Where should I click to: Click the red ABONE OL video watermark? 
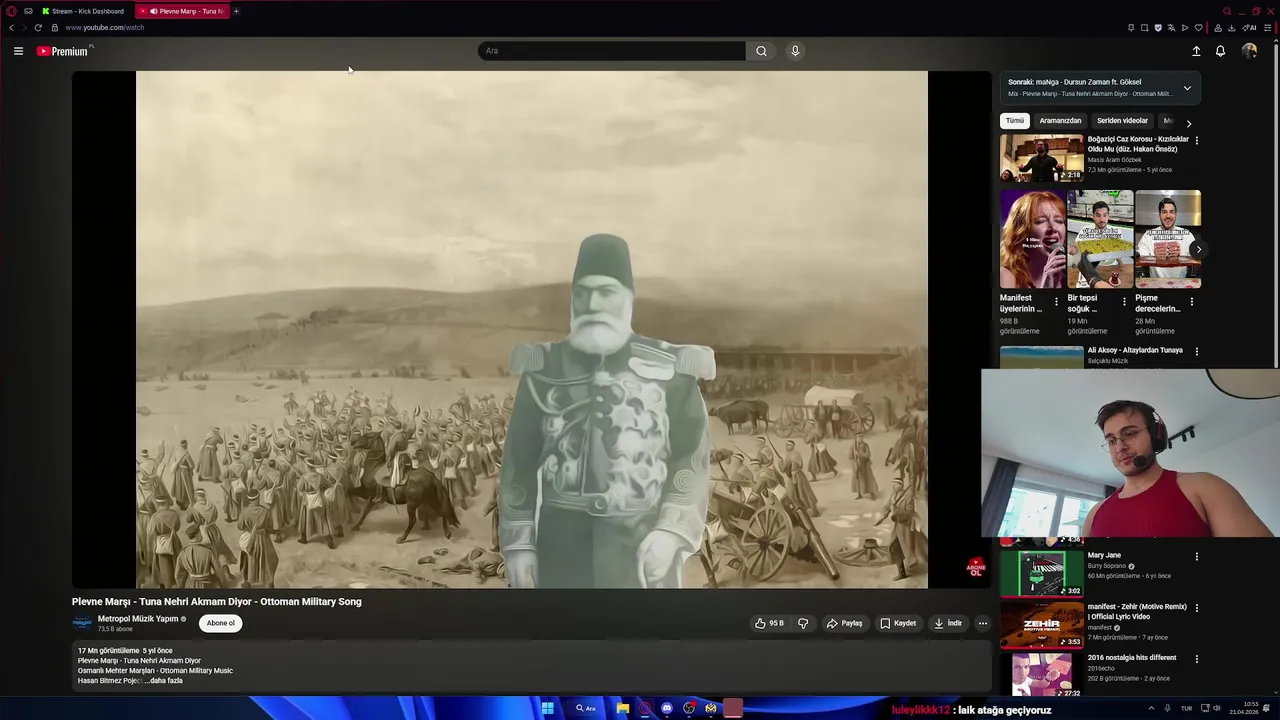[x=975, y=568]
